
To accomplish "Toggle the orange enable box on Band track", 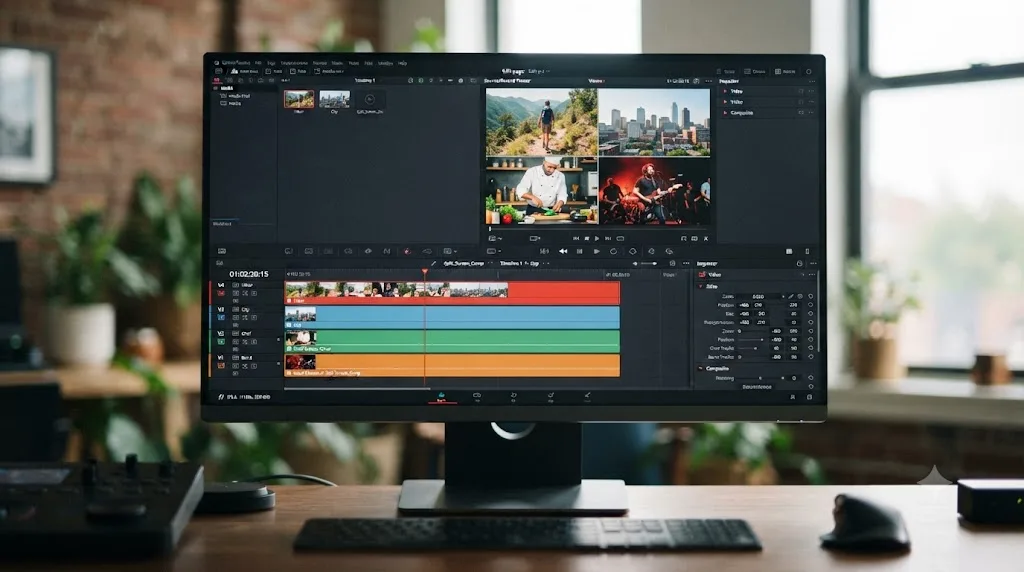I will point(221,366).
